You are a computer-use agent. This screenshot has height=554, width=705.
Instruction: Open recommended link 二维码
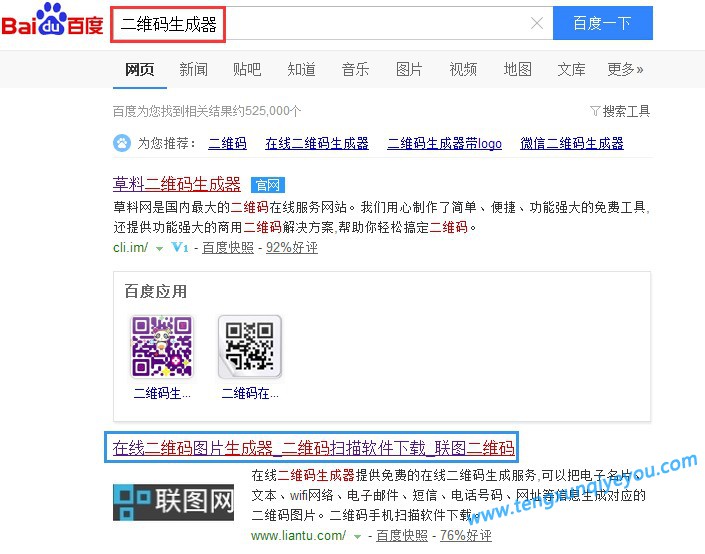[228, 143]
